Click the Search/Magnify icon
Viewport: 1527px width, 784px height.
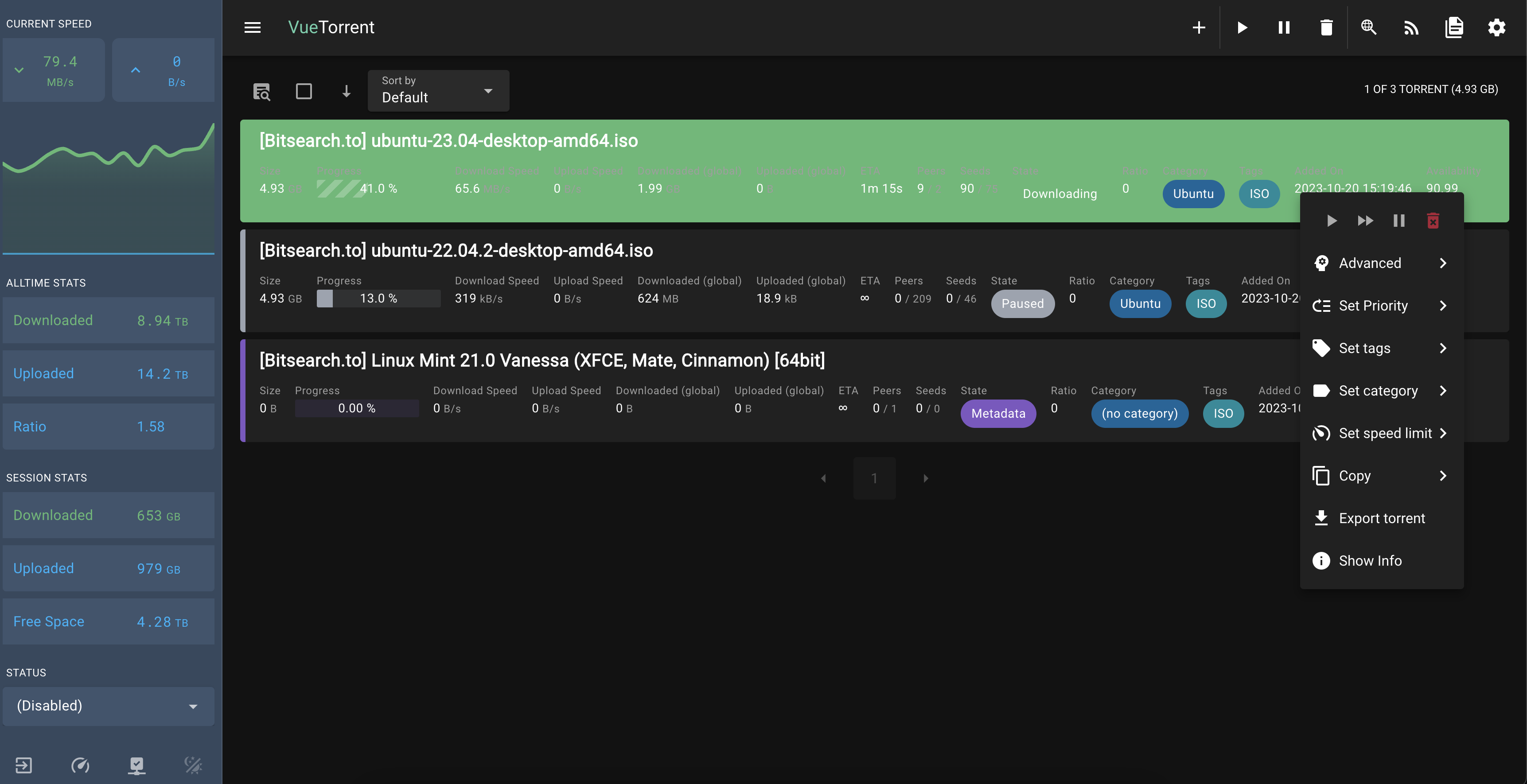[1368, 27]
